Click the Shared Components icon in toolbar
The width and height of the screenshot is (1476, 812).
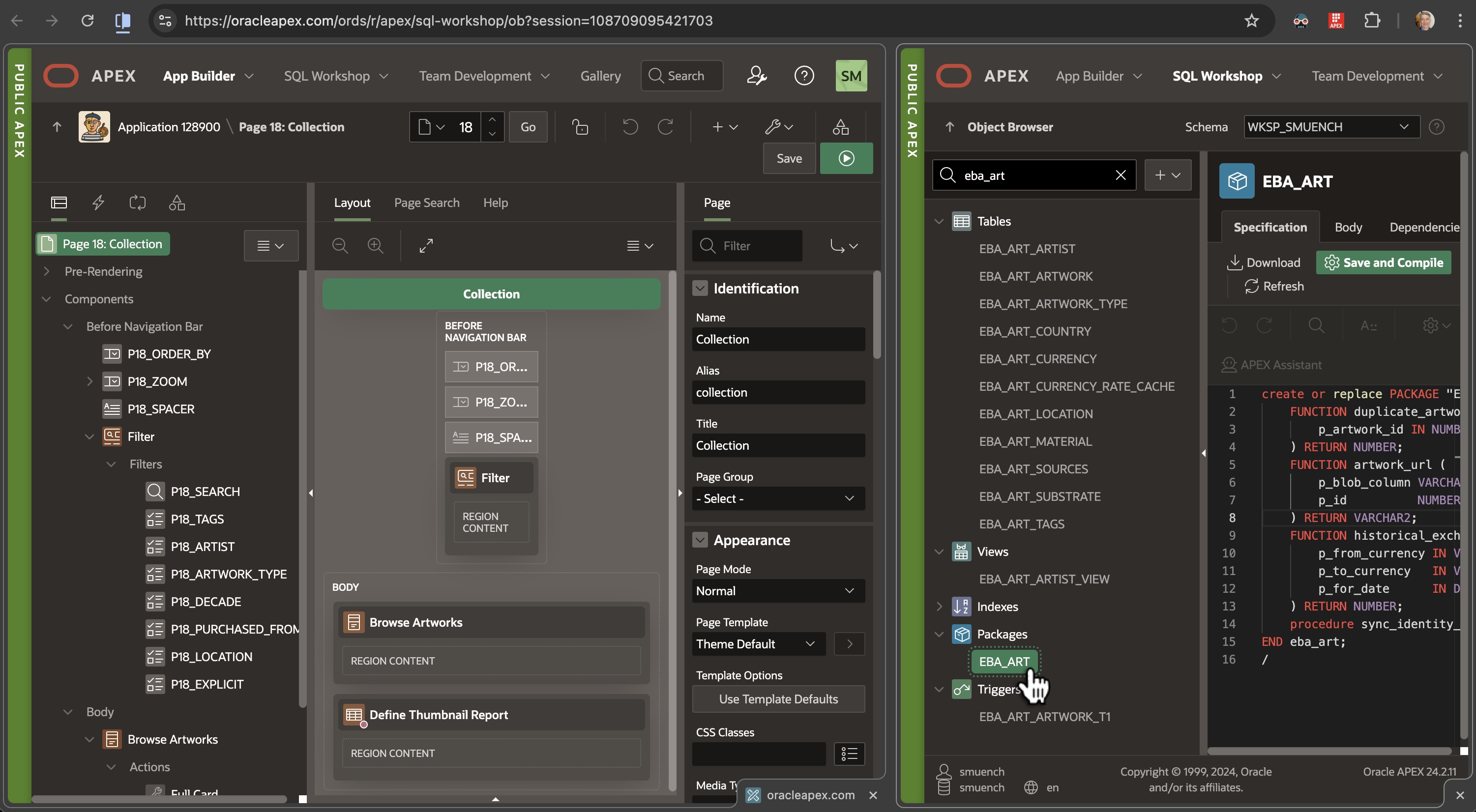(840, 126)
